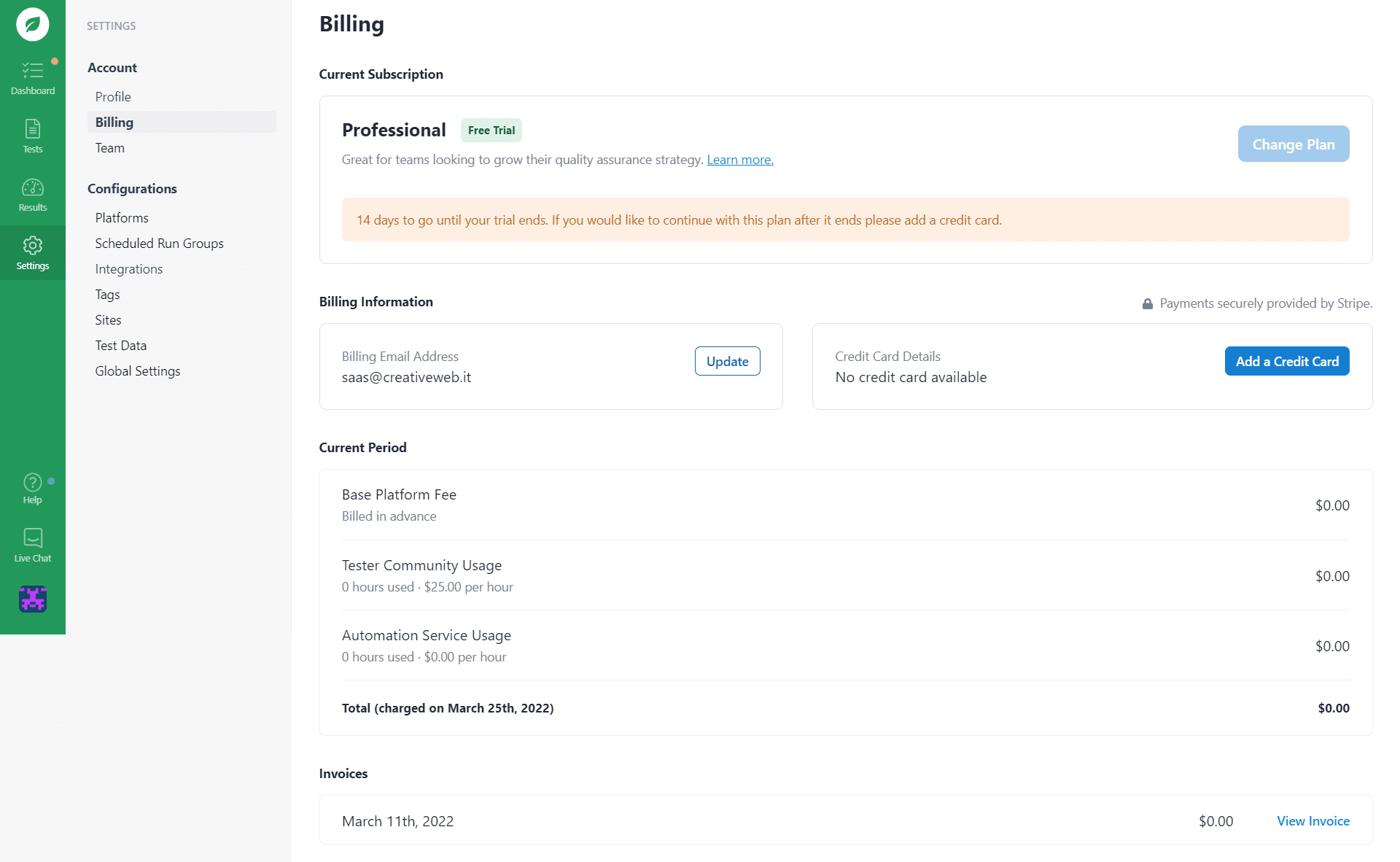Click the Configurations section heading

[132, 188]
